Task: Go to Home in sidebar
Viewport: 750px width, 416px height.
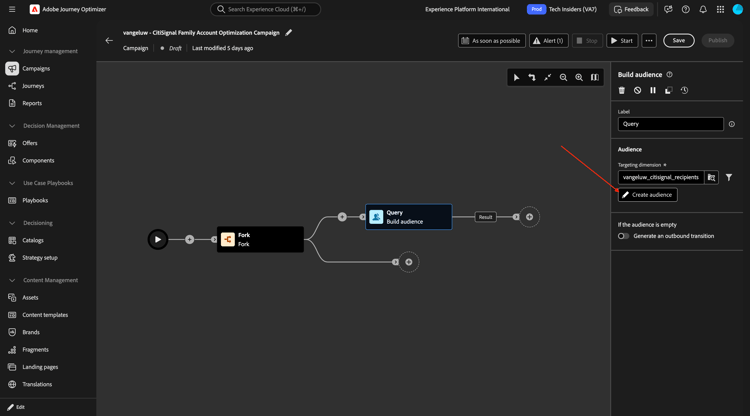Action: coord(30,30)
